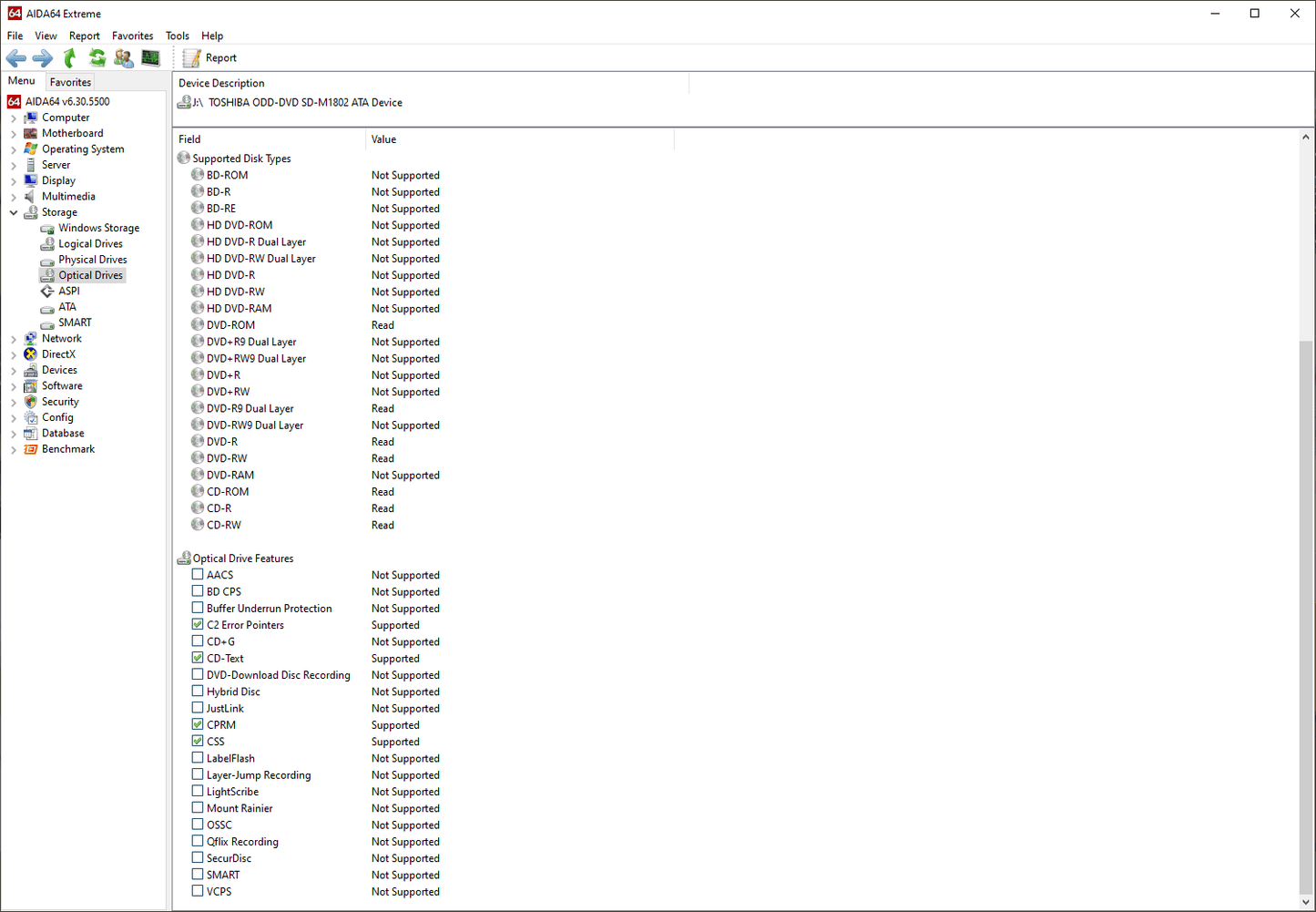This screenshot has width=1316, height=912.
Task: Open the Tools menu
Action: point(177,36)
